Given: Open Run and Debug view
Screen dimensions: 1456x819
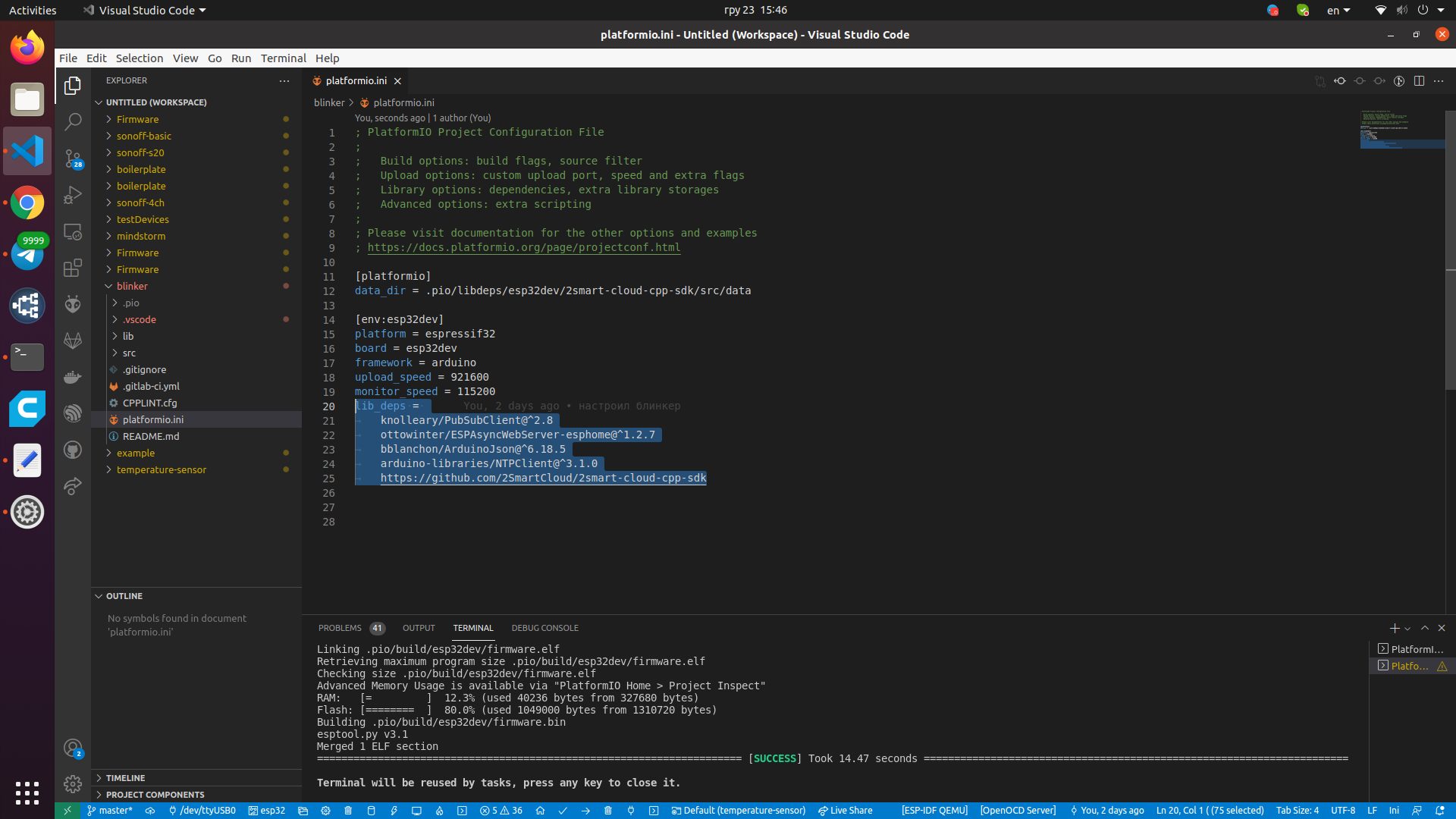Looking at the screenshot, I should coord(73,195).
